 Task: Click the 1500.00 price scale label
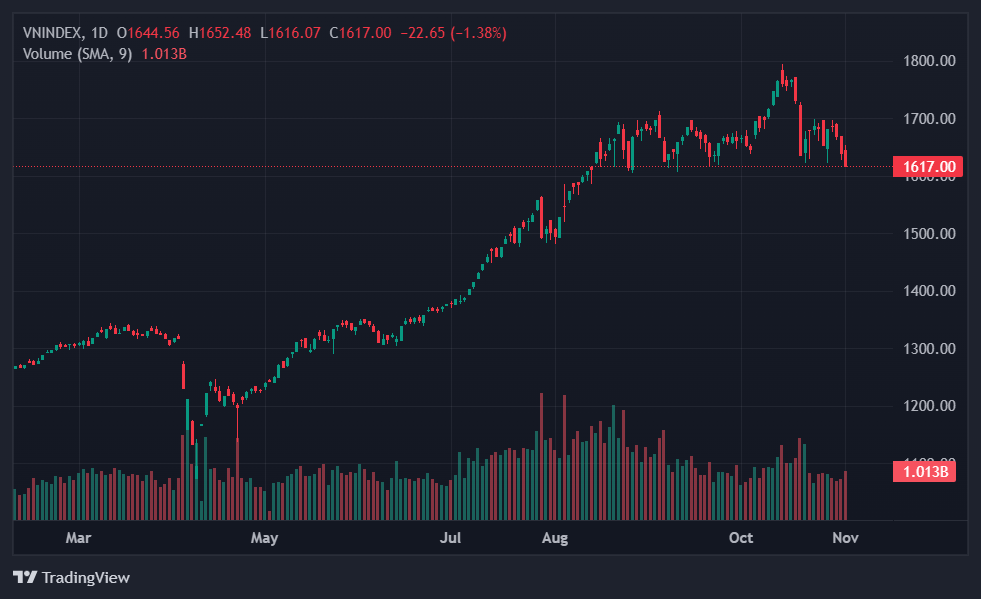tap(929, 234)
